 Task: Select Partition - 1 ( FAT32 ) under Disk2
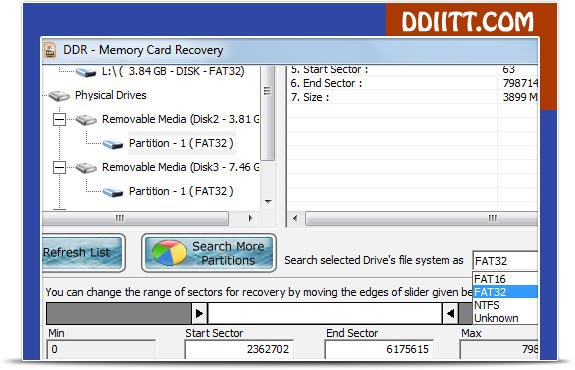click(x=181, y=143)
